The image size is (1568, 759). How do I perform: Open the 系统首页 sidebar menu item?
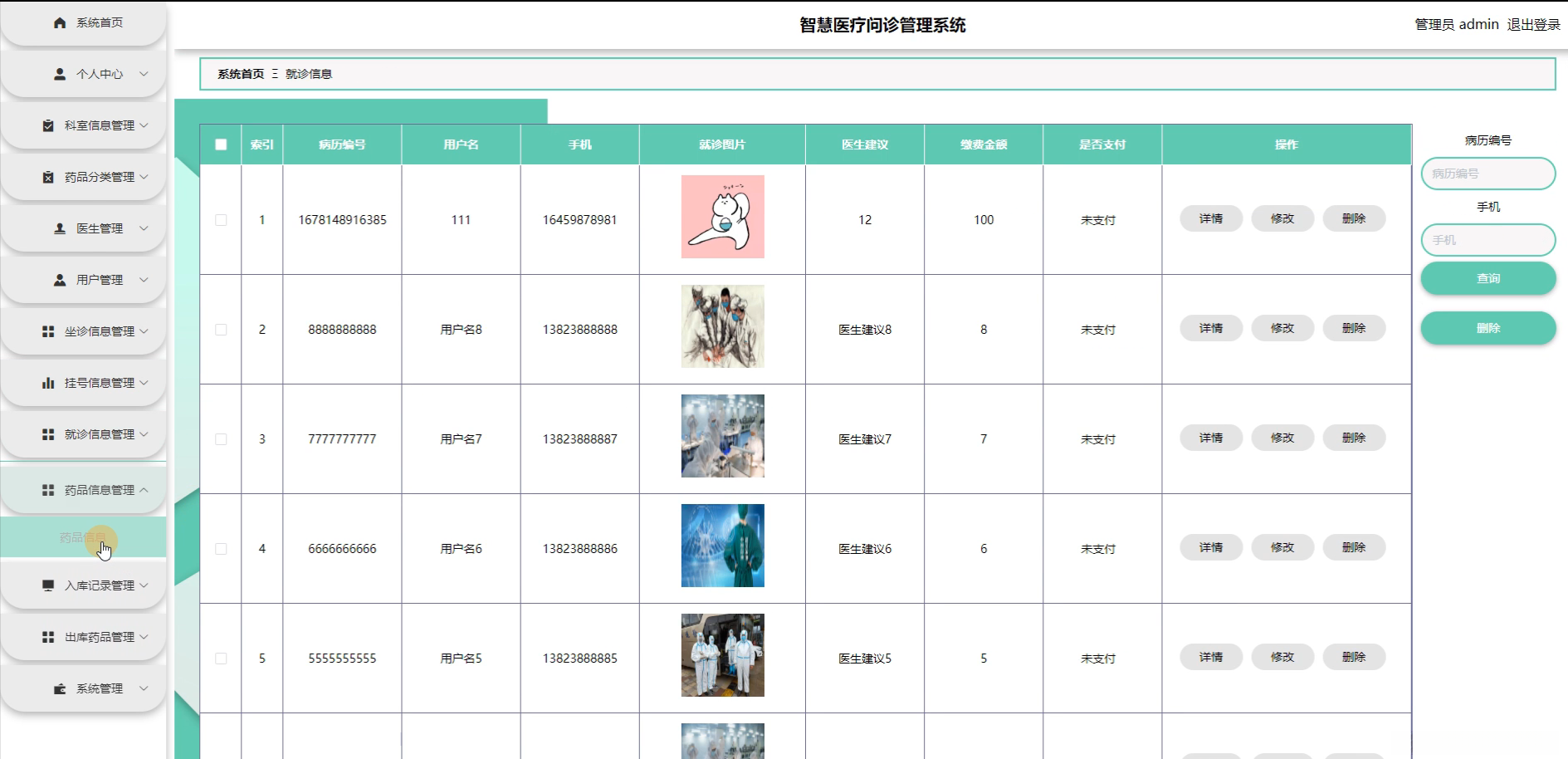pos(83,23)
